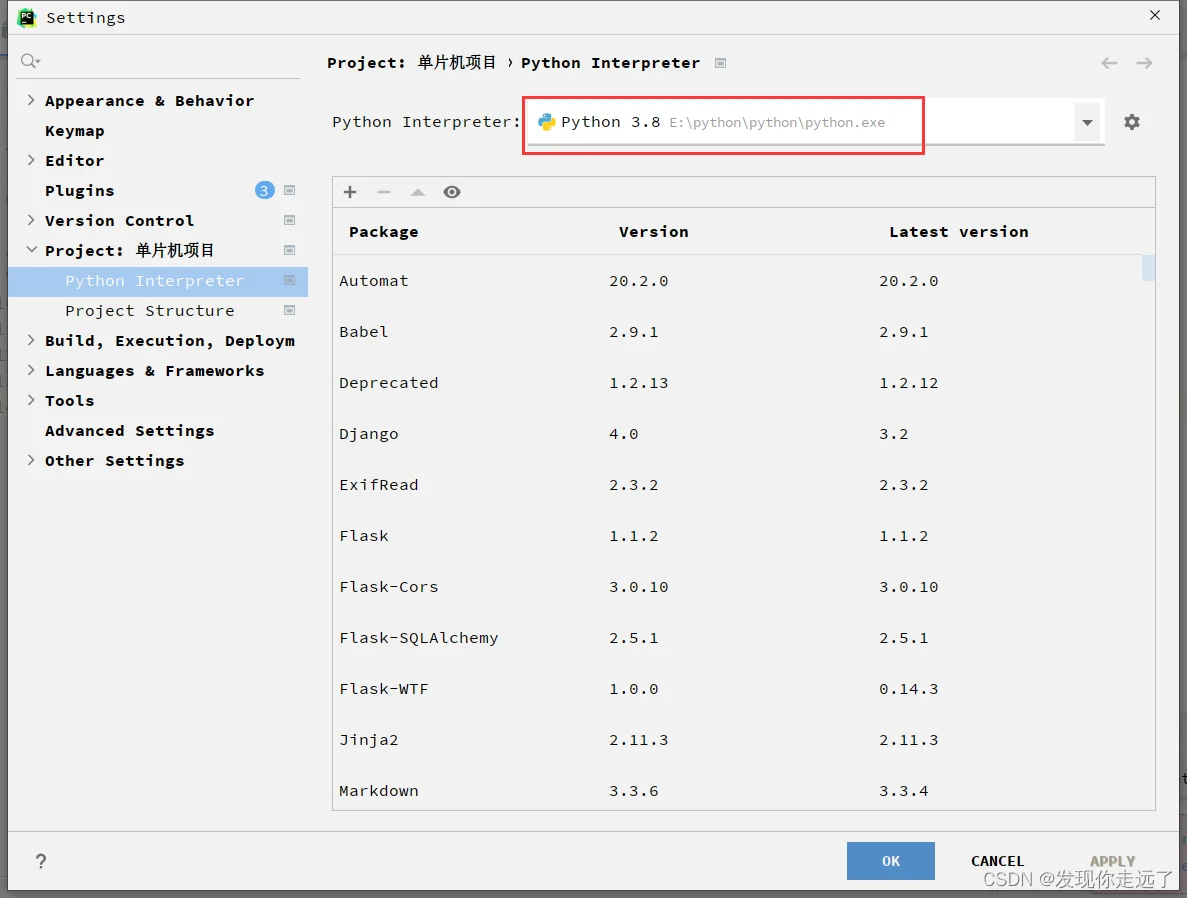
Task: Click project icon on Project 单片机项目 row
Action: 289,250
